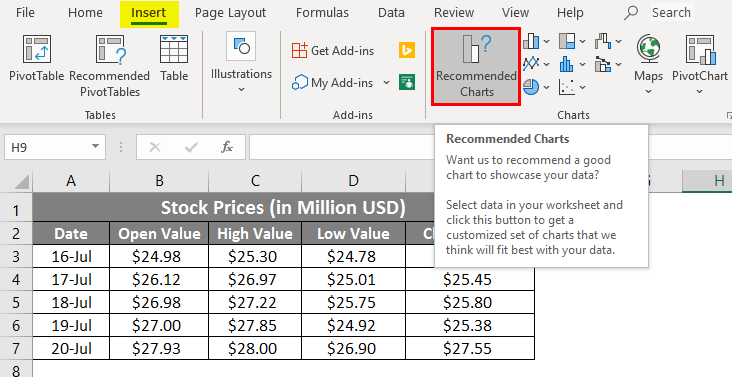Select cell containing $26.90
This screenshot has width=732, height=377.
tap(353, 349)
